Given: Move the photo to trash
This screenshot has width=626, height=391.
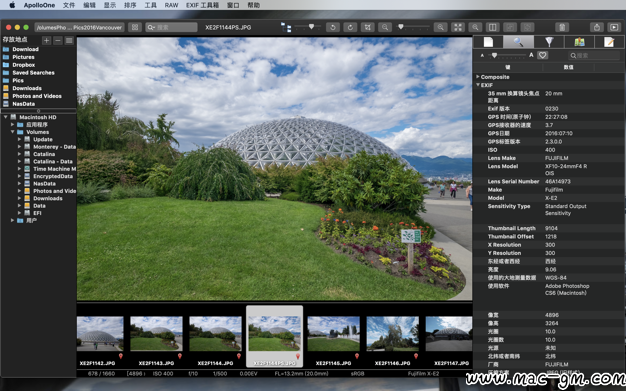Looking at the screenshot, I should [x=562, y=27].
